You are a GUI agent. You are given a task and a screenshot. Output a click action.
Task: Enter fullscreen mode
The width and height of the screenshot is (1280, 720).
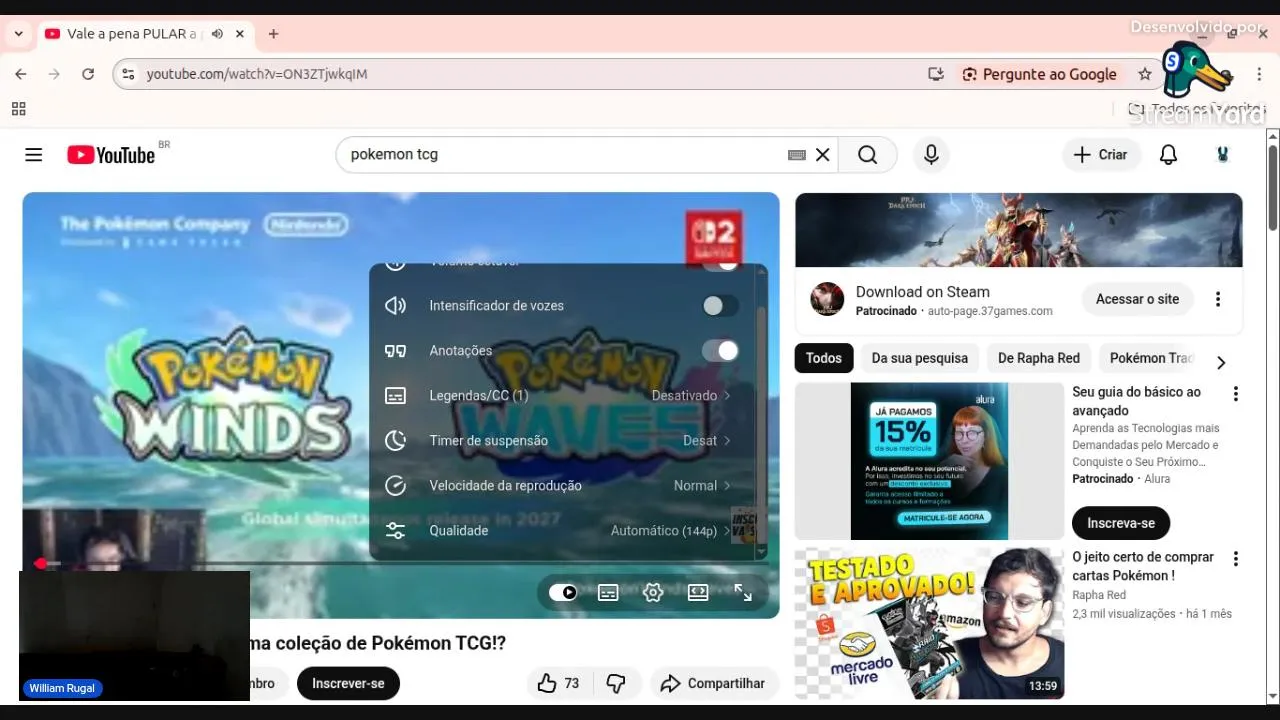click(x=743, y=592)
